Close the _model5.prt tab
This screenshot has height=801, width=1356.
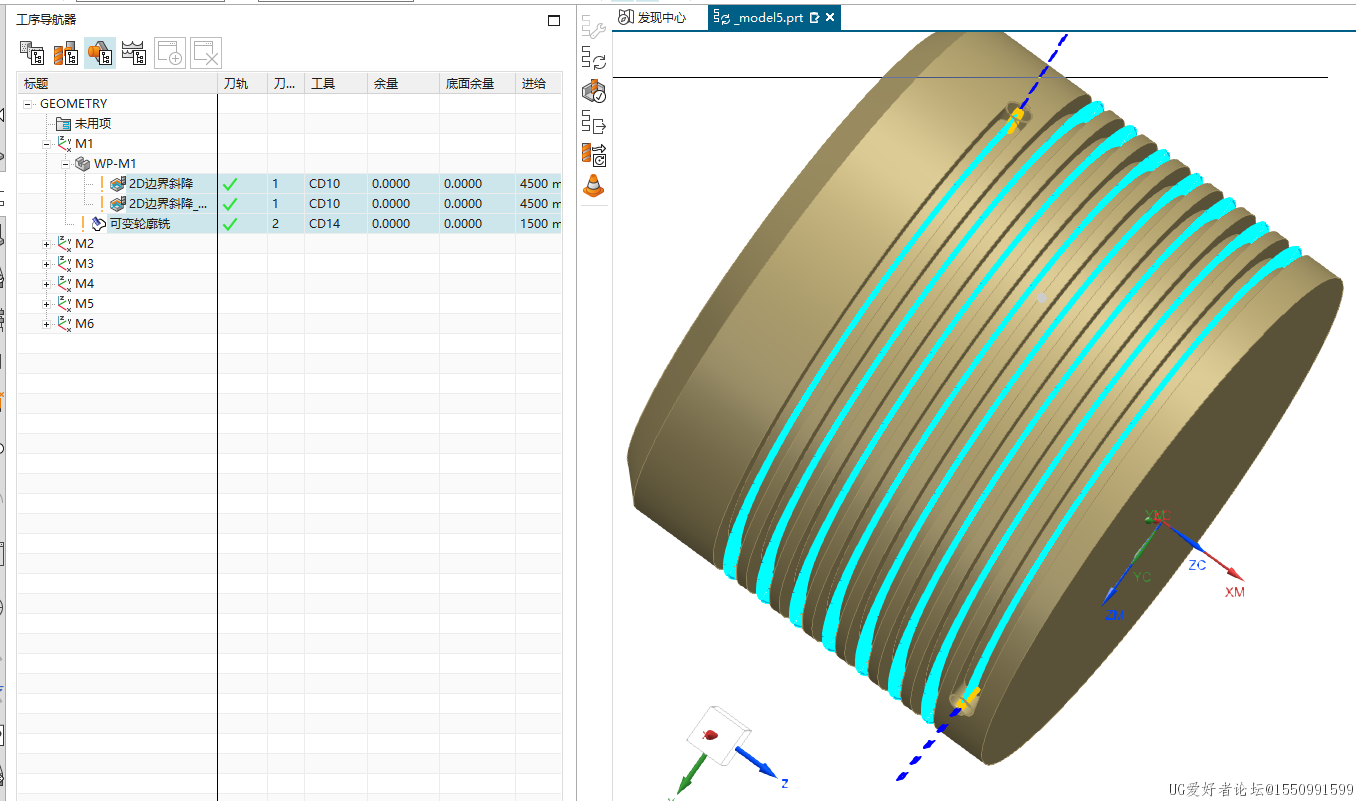830,18
